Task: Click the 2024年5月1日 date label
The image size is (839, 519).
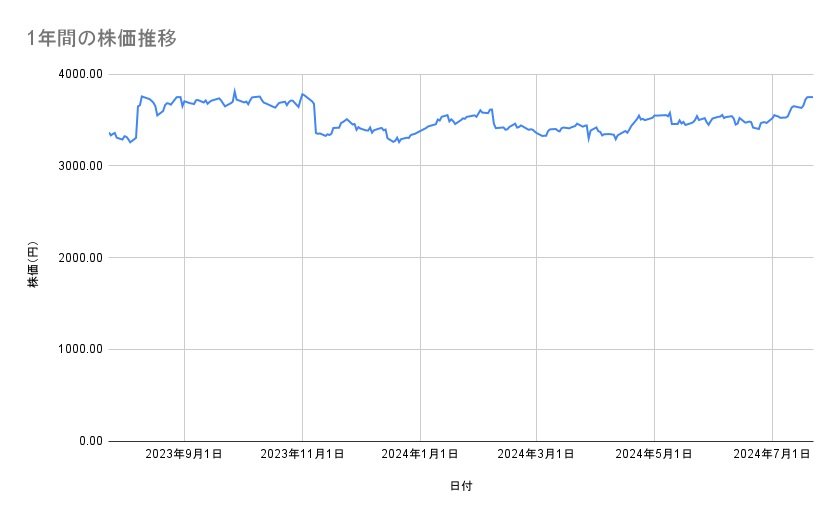Action: tap(654, 455)
